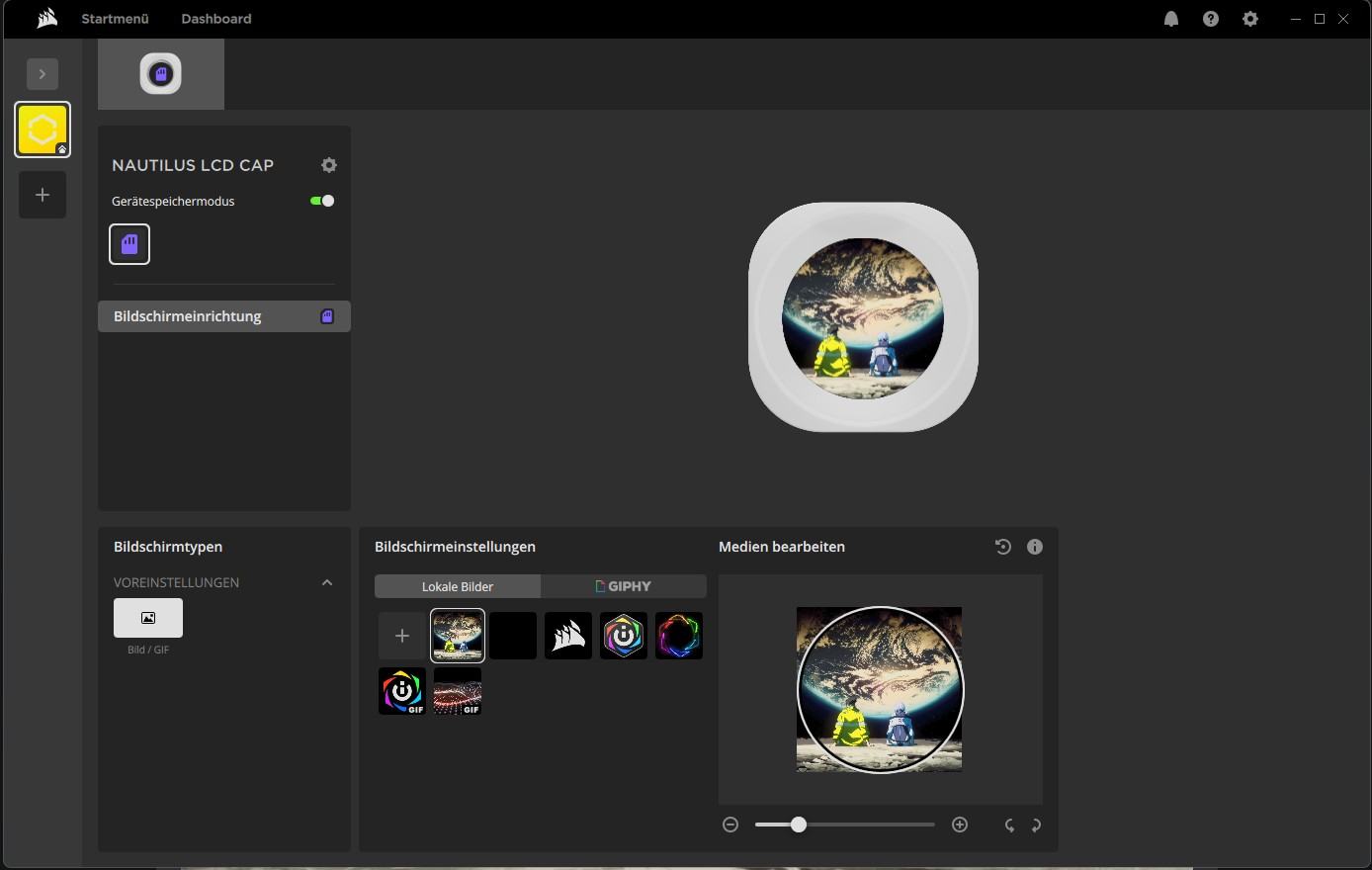Viewport: 1372px width, 870px height.
Task: Open the iCUE settings gear in title bar
Action: [x=1250, y=19]
